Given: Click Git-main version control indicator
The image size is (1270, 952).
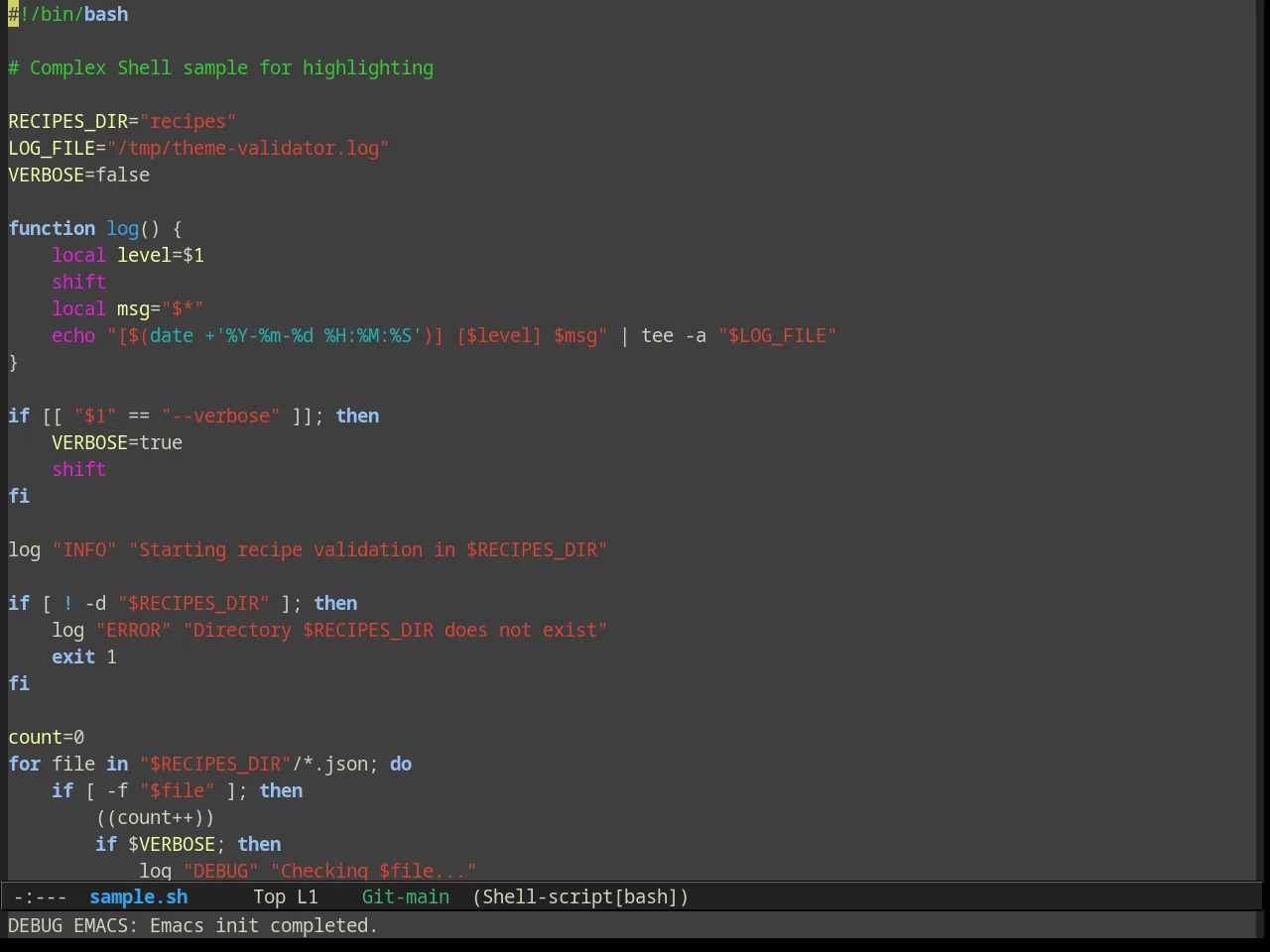Looking at the screenshot, I should pyautogui.click(x=405, y=896).
